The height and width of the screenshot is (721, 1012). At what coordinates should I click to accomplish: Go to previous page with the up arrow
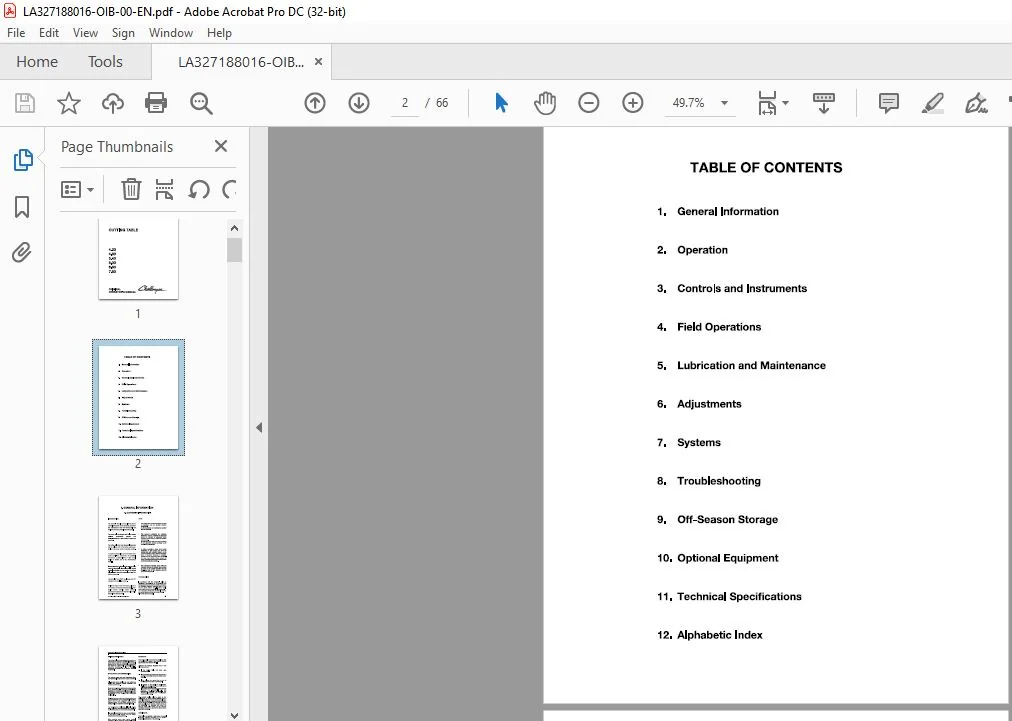(315, 103)
